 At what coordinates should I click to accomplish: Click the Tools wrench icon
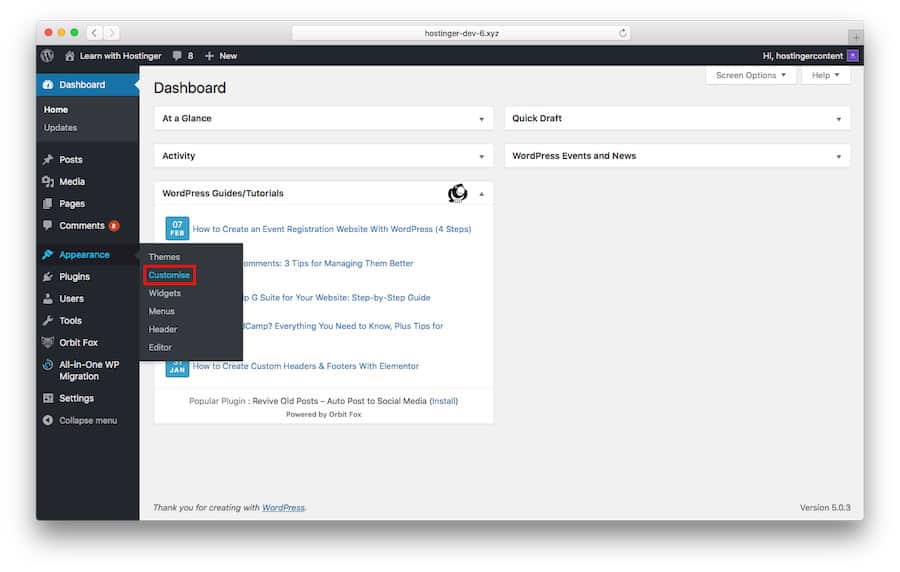click(x=48, y=320)
